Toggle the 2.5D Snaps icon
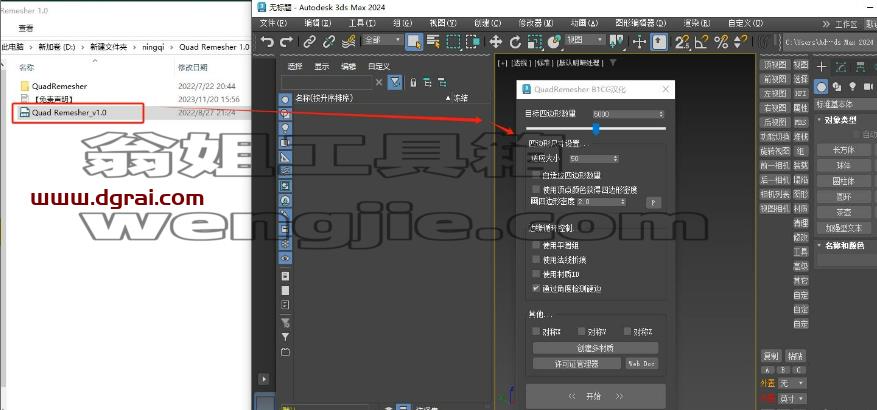 point(682,41)
